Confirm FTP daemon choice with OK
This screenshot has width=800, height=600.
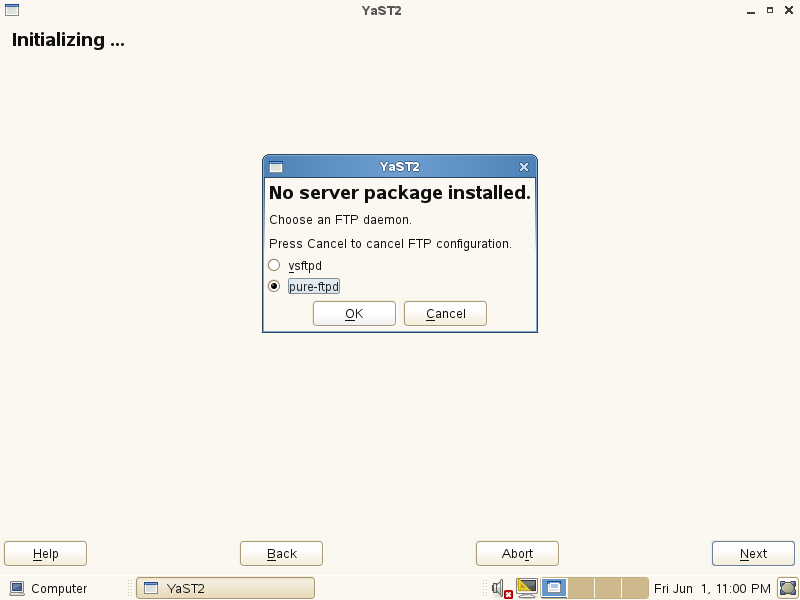point(354,313)
